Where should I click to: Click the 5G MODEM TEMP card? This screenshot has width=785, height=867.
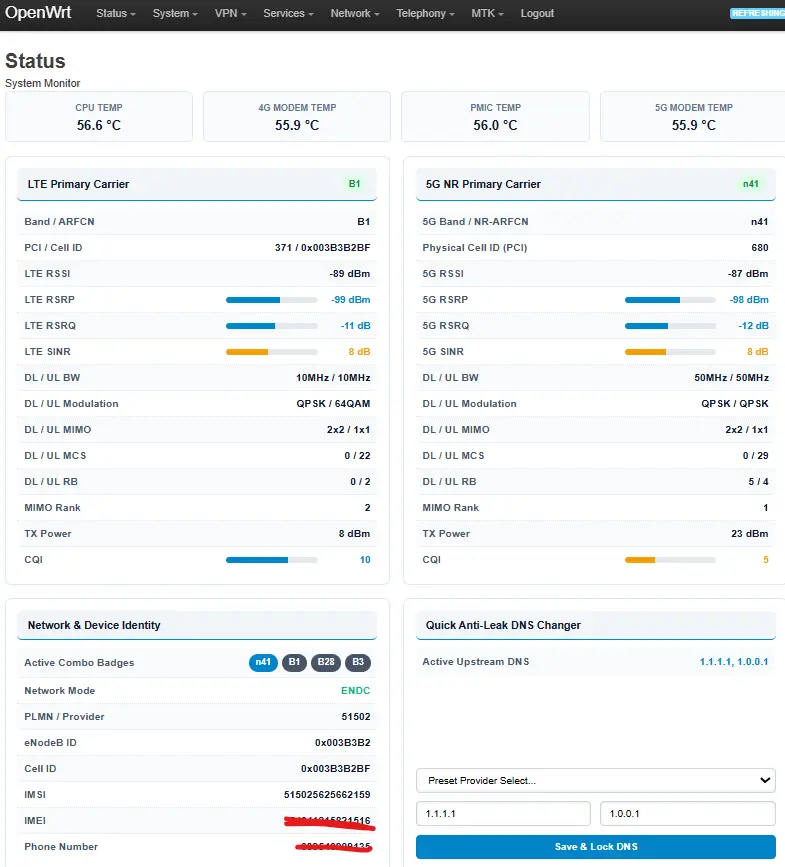click(x=693, y=117)
